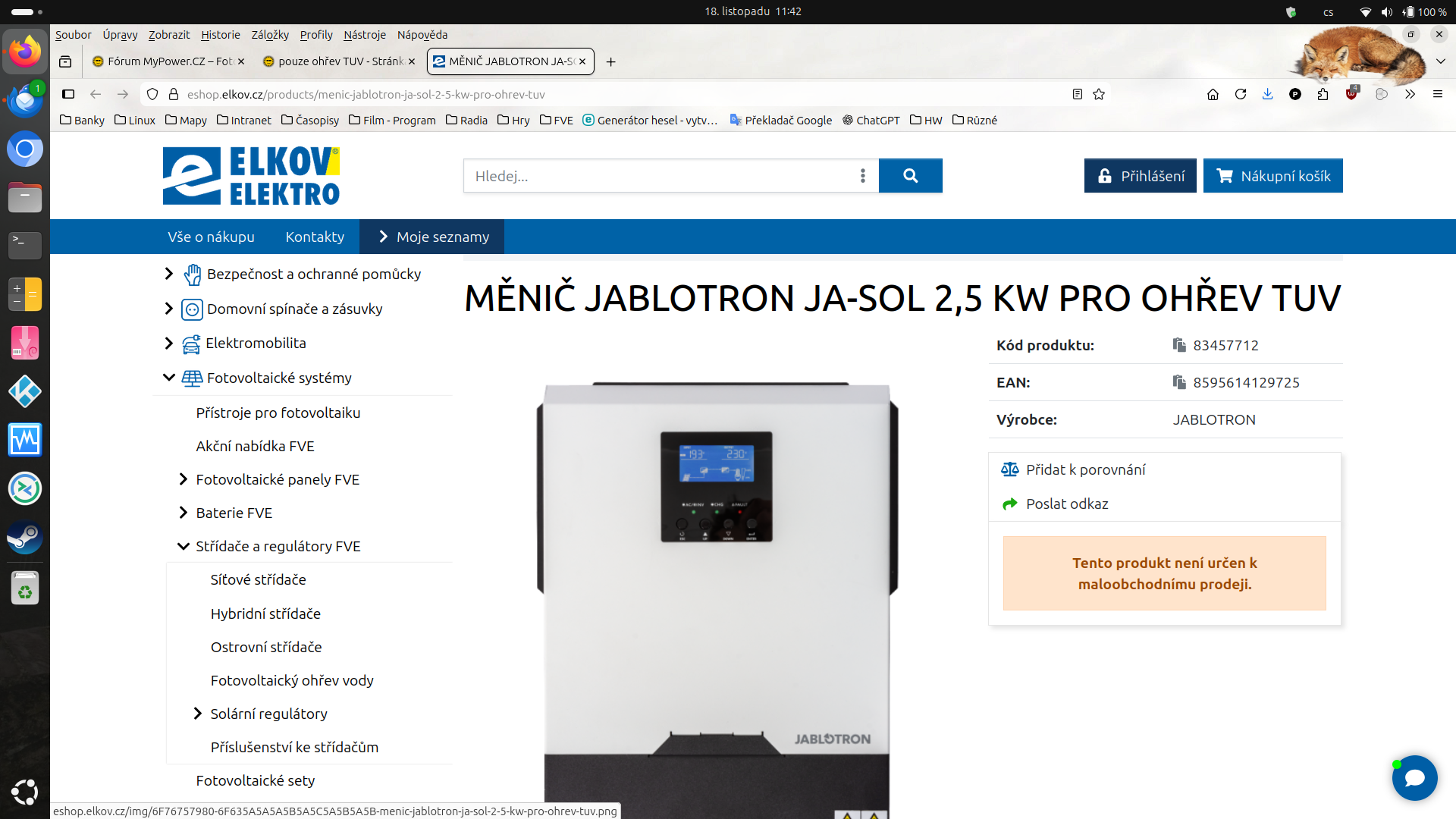This screenshot has width=1456, height=819.
Task: Switch to Fórum MyPower.CZ tab
Action: (167, 61)
